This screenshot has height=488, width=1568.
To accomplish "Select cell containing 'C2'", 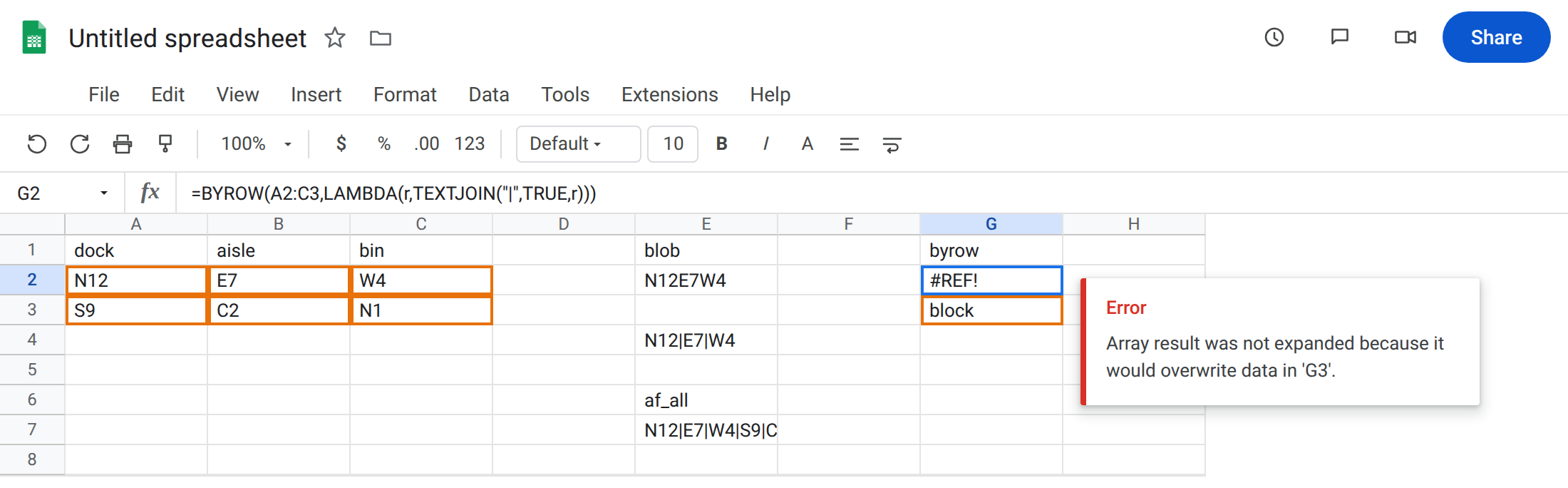I will pyautogui.click(x=279, y=310).
